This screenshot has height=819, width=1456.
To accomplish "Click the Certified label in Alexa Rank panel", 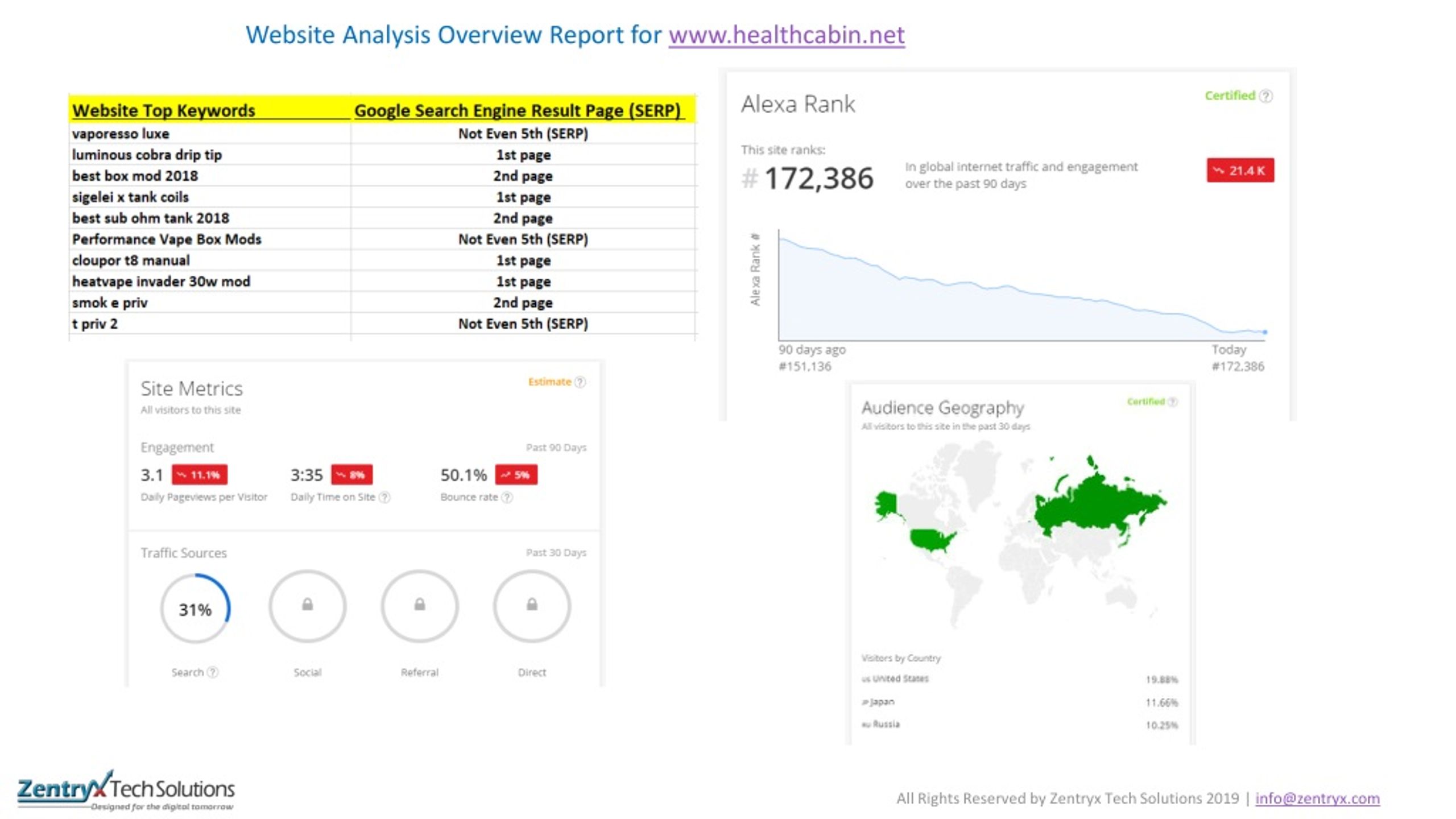I will [1230, 96].
